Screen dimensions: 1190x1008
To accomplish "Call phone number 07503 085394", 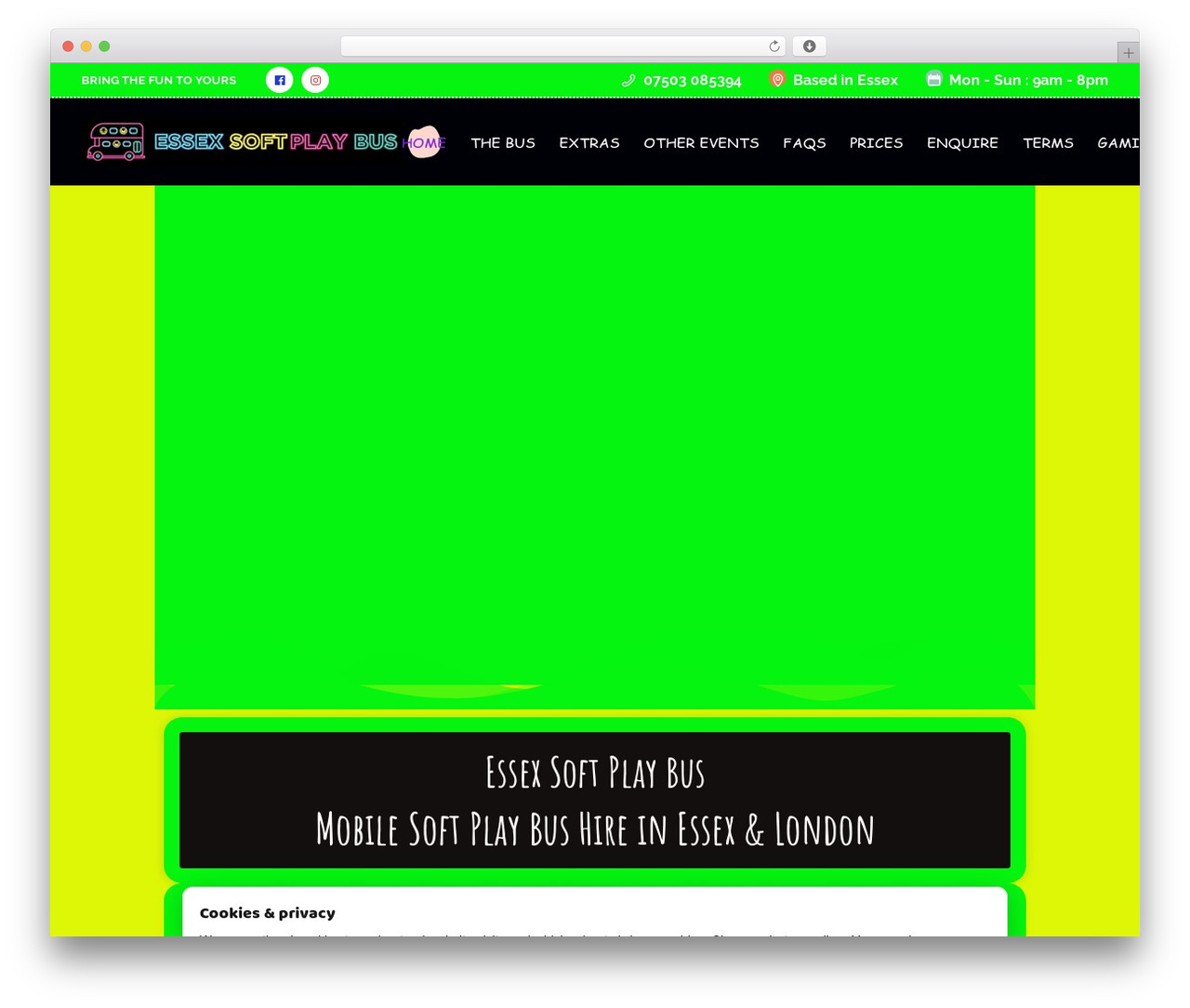I will tap(693, 80).
